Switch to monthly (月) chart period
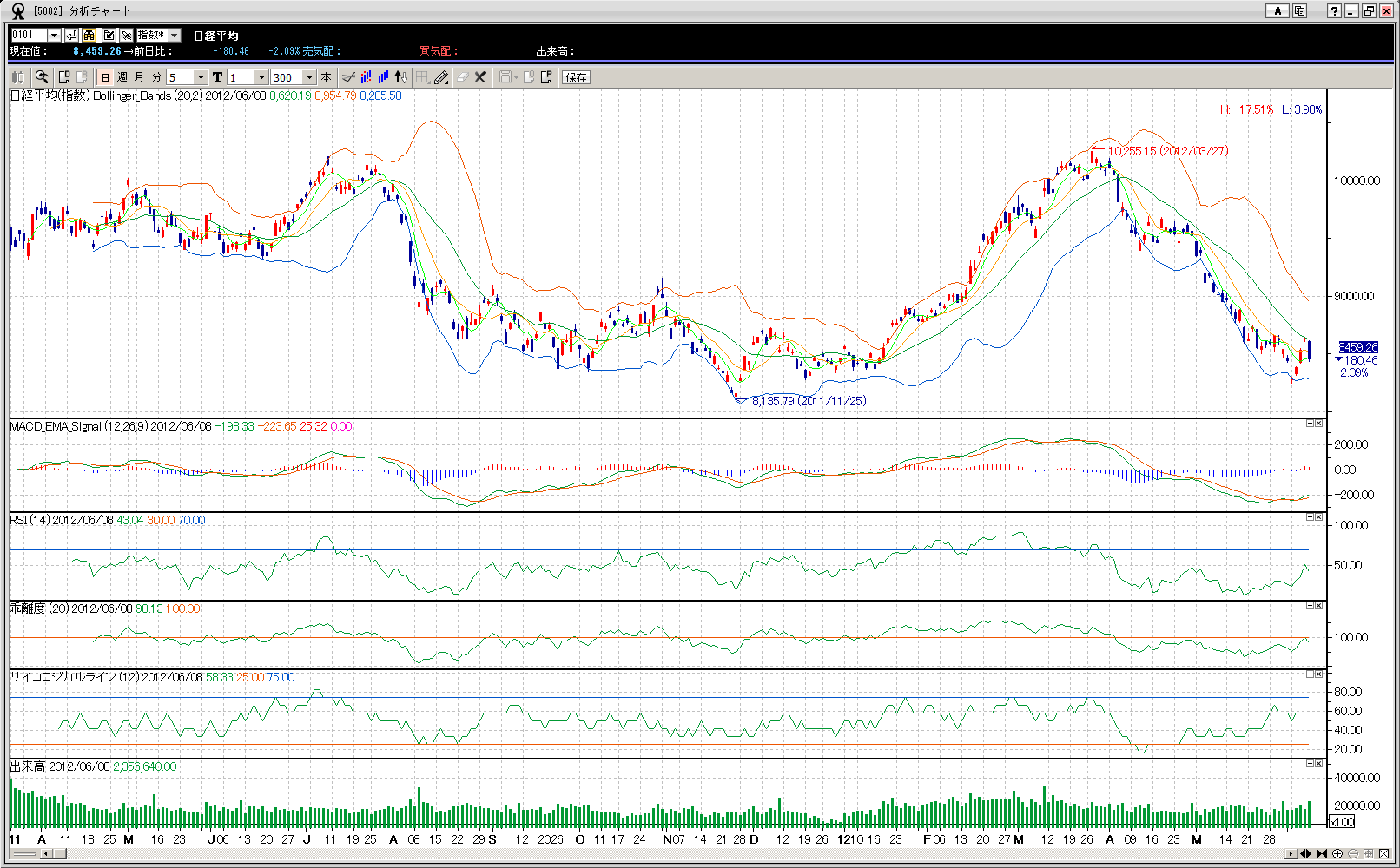The width and height of the screenshot is (1400, 868). pos(139,77)
